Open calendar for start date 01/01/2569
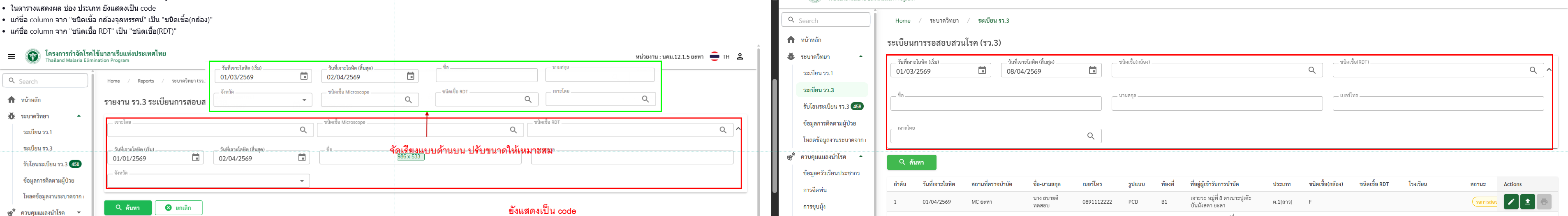1568x216 pixels. (x=196, y=158)
